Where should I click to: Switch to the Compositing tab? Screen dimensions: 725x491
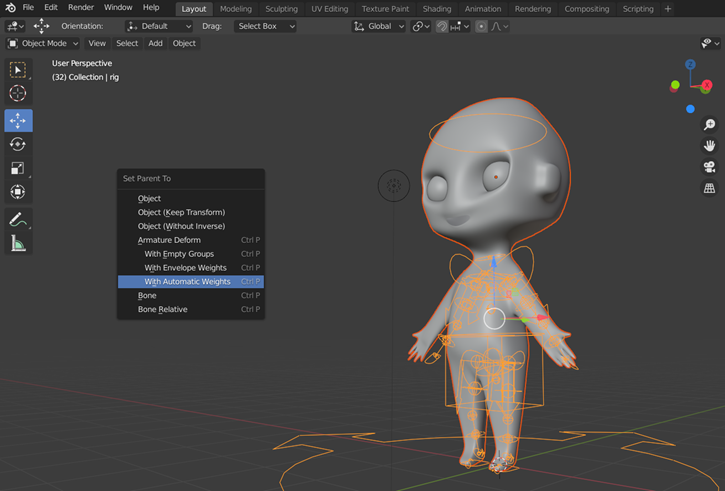(587, 9)
